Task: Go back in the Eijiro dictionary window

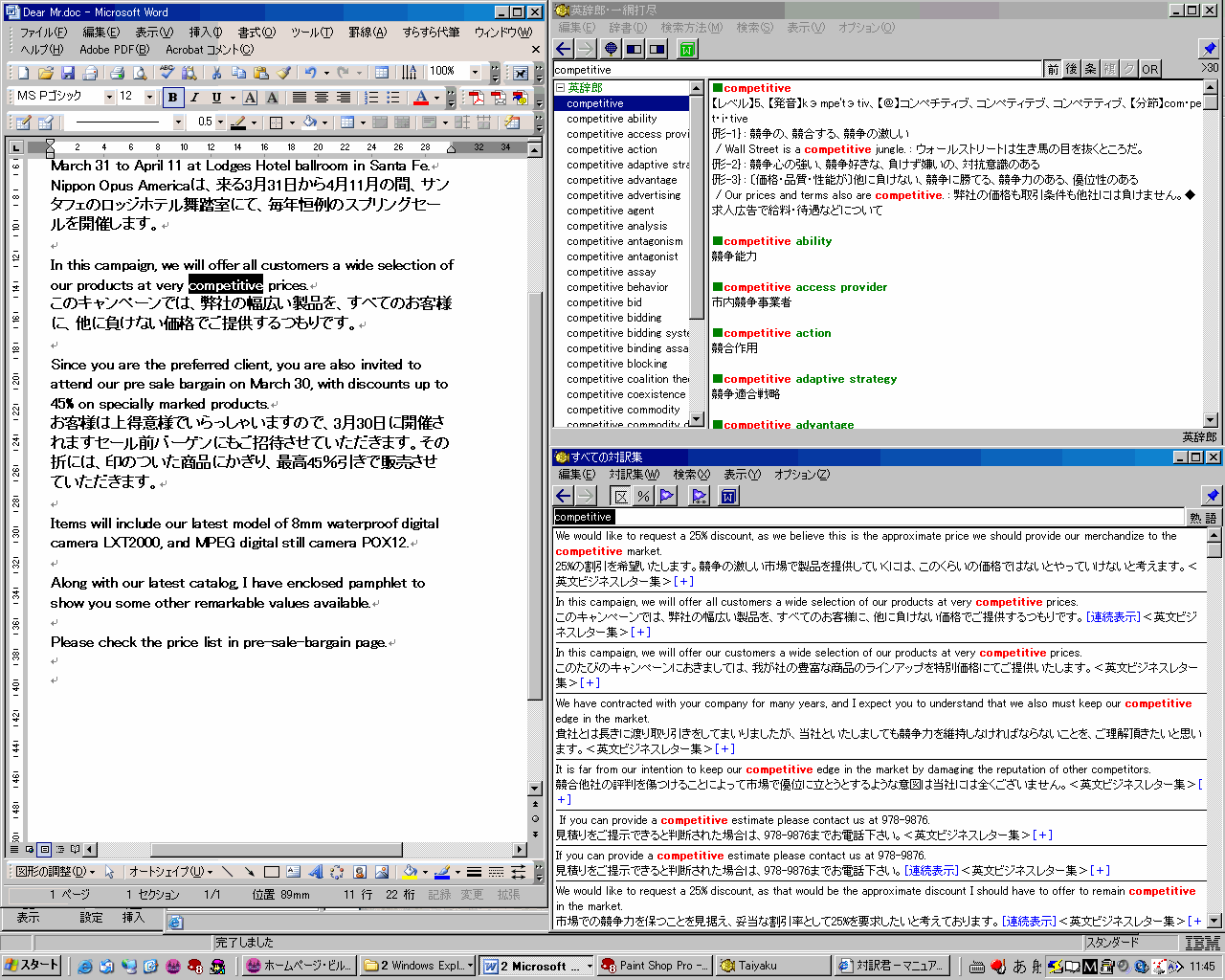Action: click(x=564, y=49)
